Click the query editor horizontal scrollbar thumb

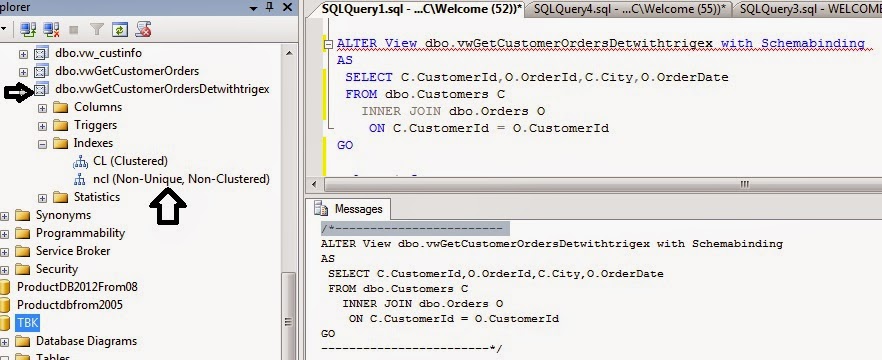tap(744, 184)
